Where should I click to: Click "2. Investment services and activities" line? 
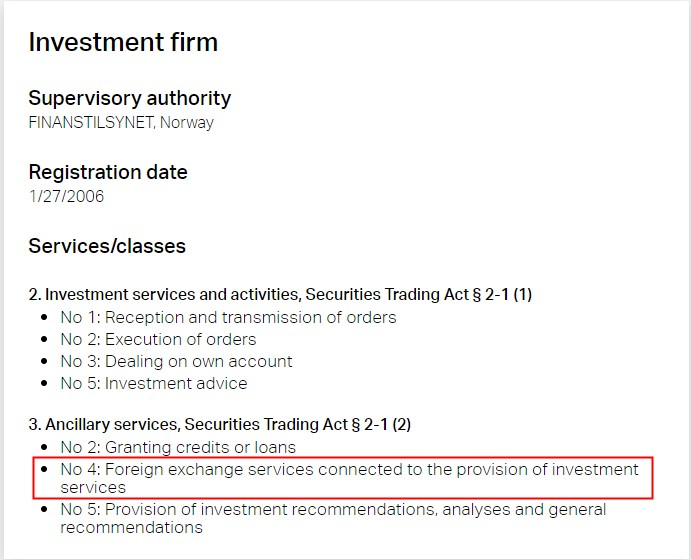280,295
